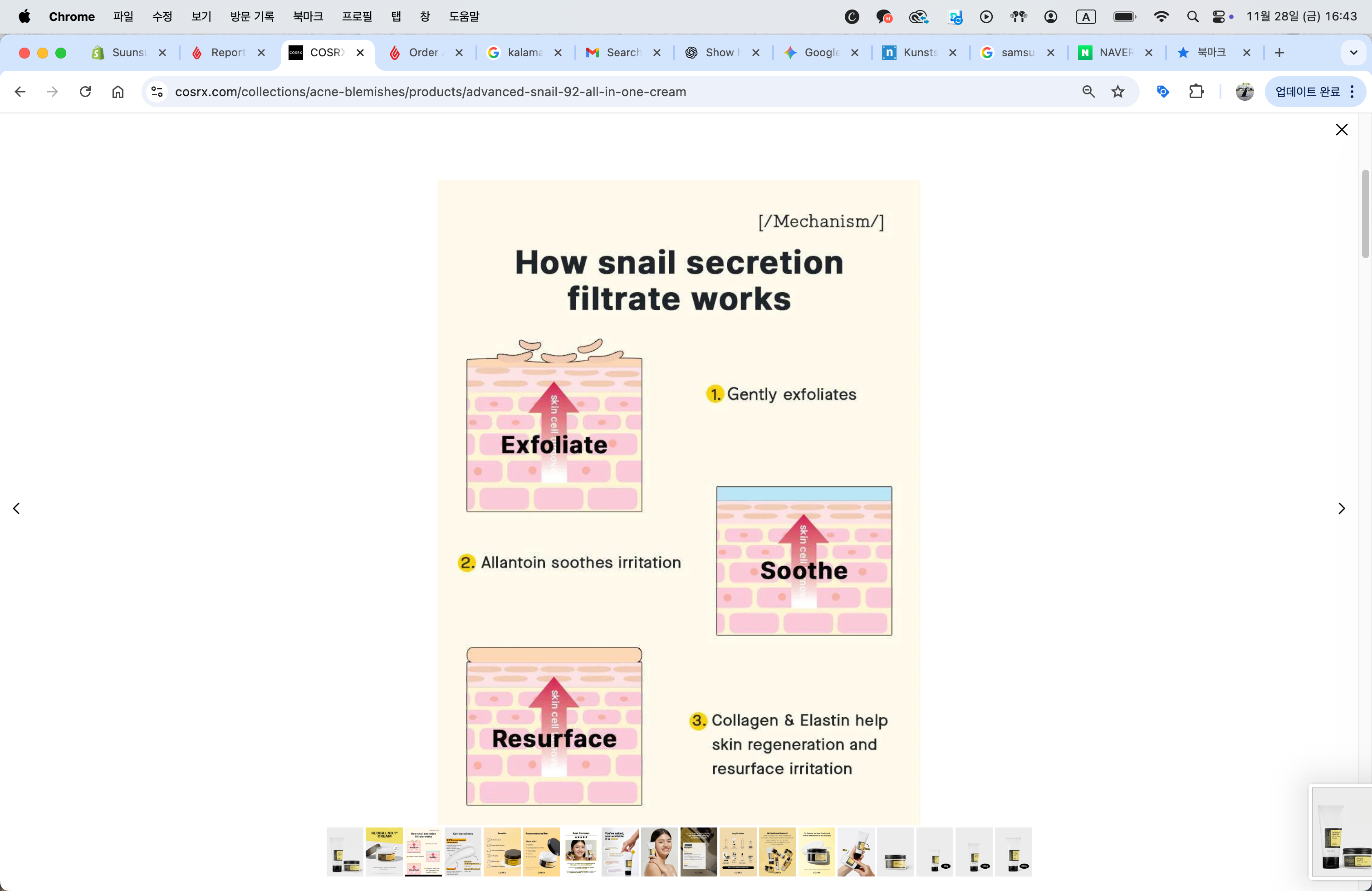This screenshot has width=1372, height=891.
Task: Close the image gallery lightbox
Action: click(1341, 130)
